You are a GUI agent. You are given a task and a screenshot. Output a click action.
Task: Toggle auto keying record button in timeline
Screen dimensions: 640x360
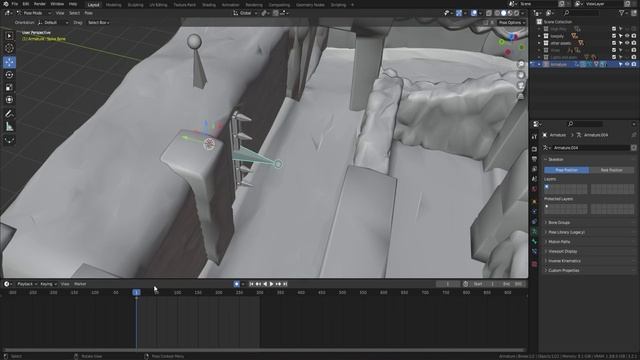236,284
